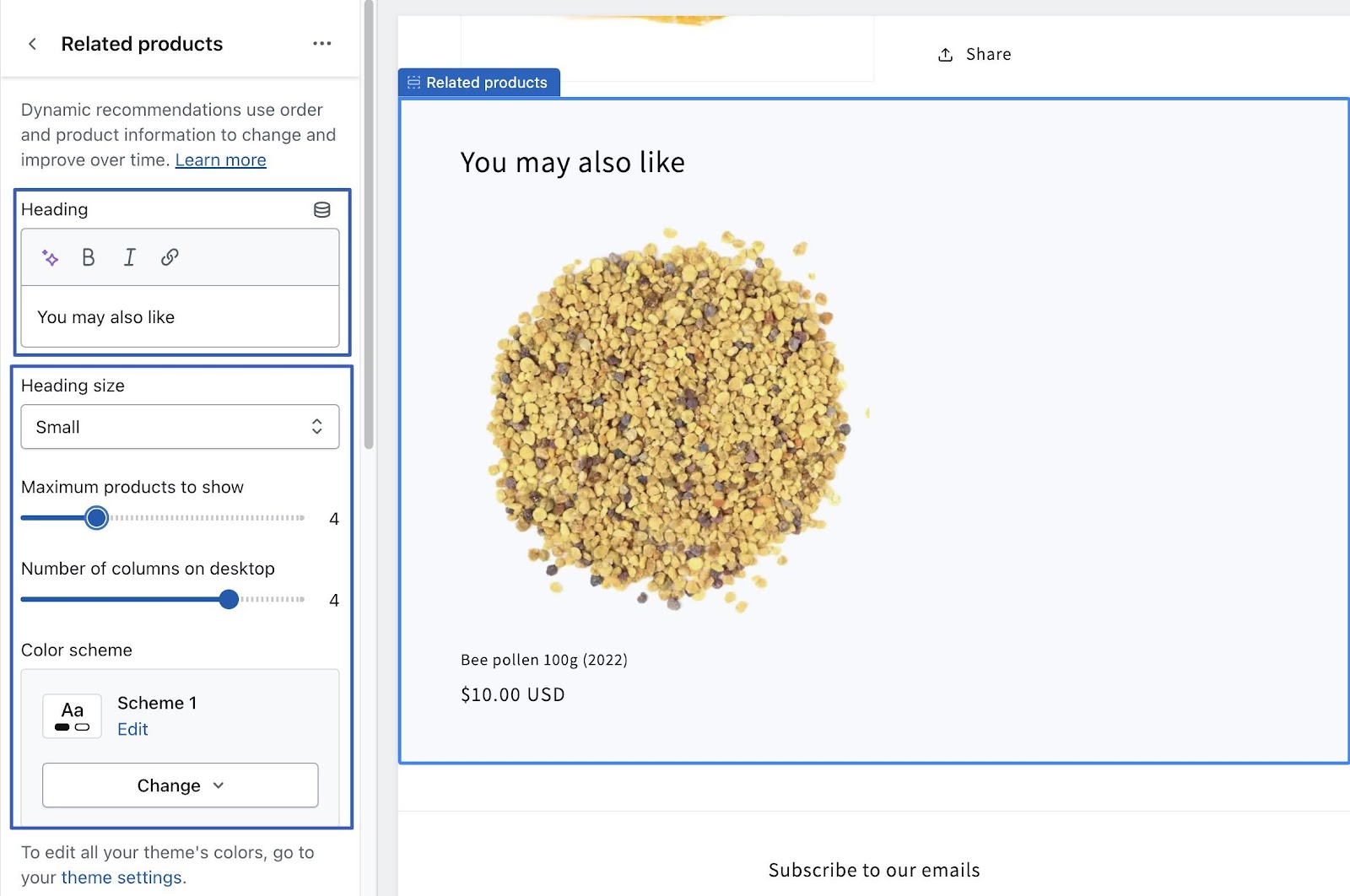Toggle bold formatting in Heading editor
The height and width of the screenshot is (896, 1350).
(x=88, y=258)
